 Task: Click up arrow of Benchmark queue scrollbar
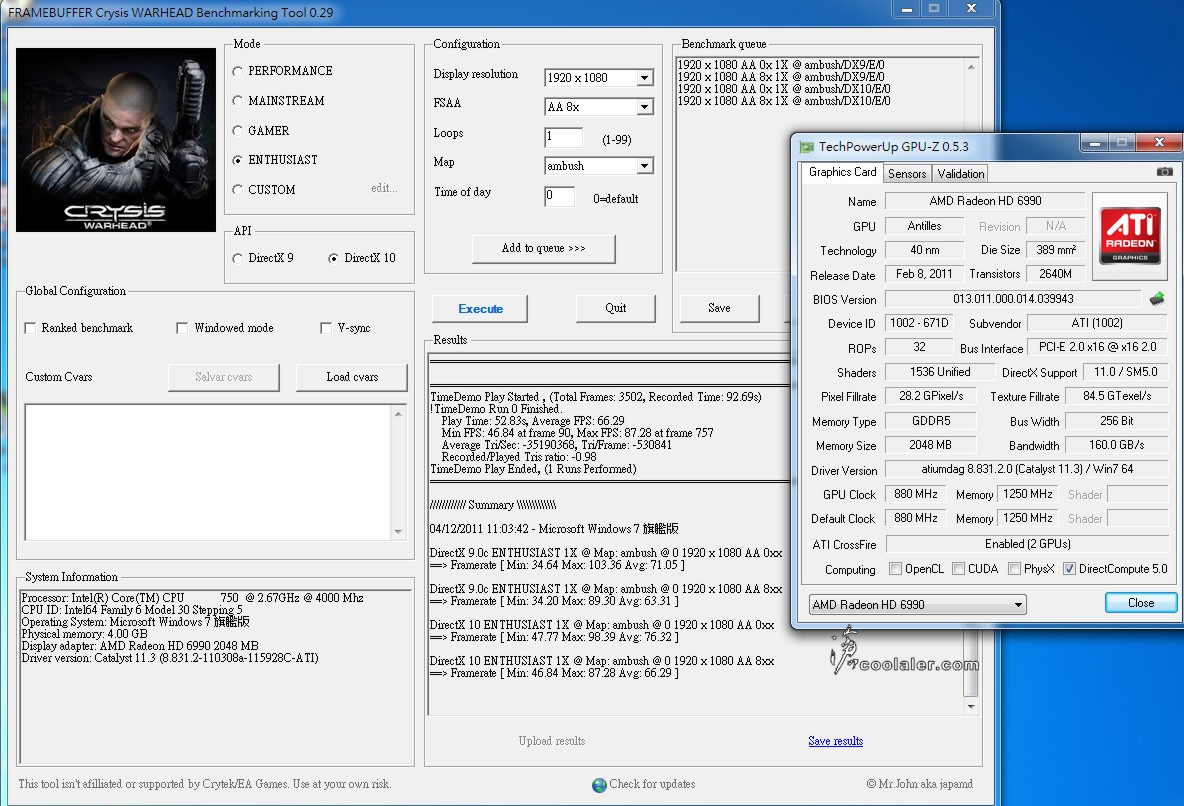click(x=971, y=67)
